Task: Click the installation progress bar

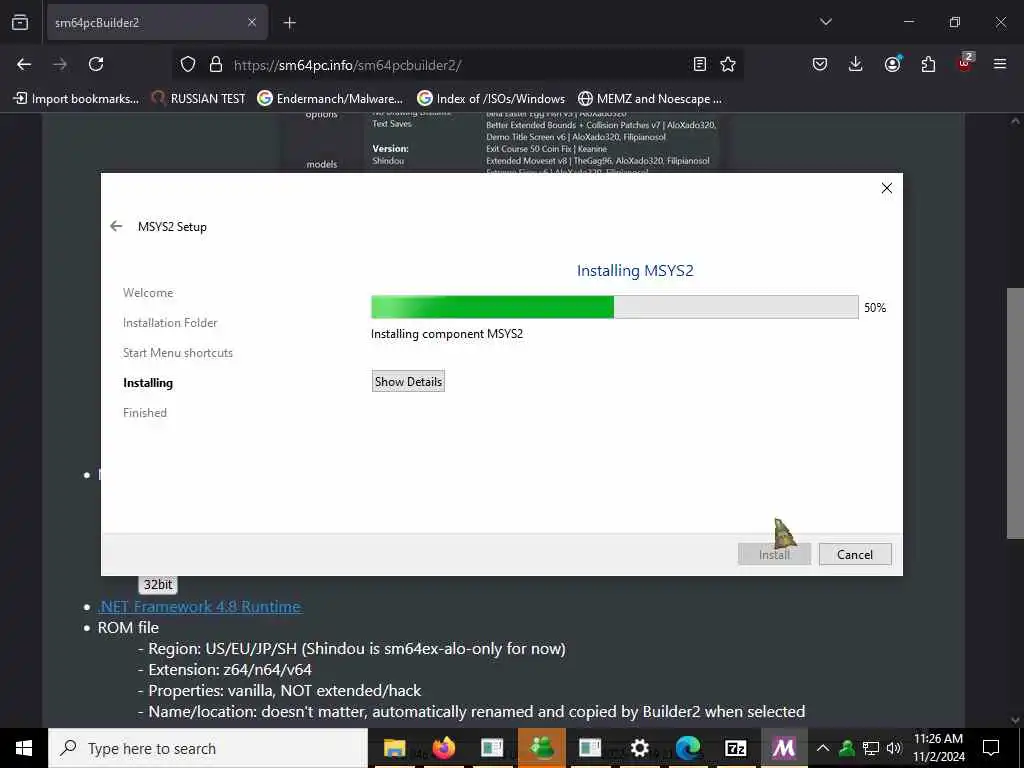Action: click(615, 307)
